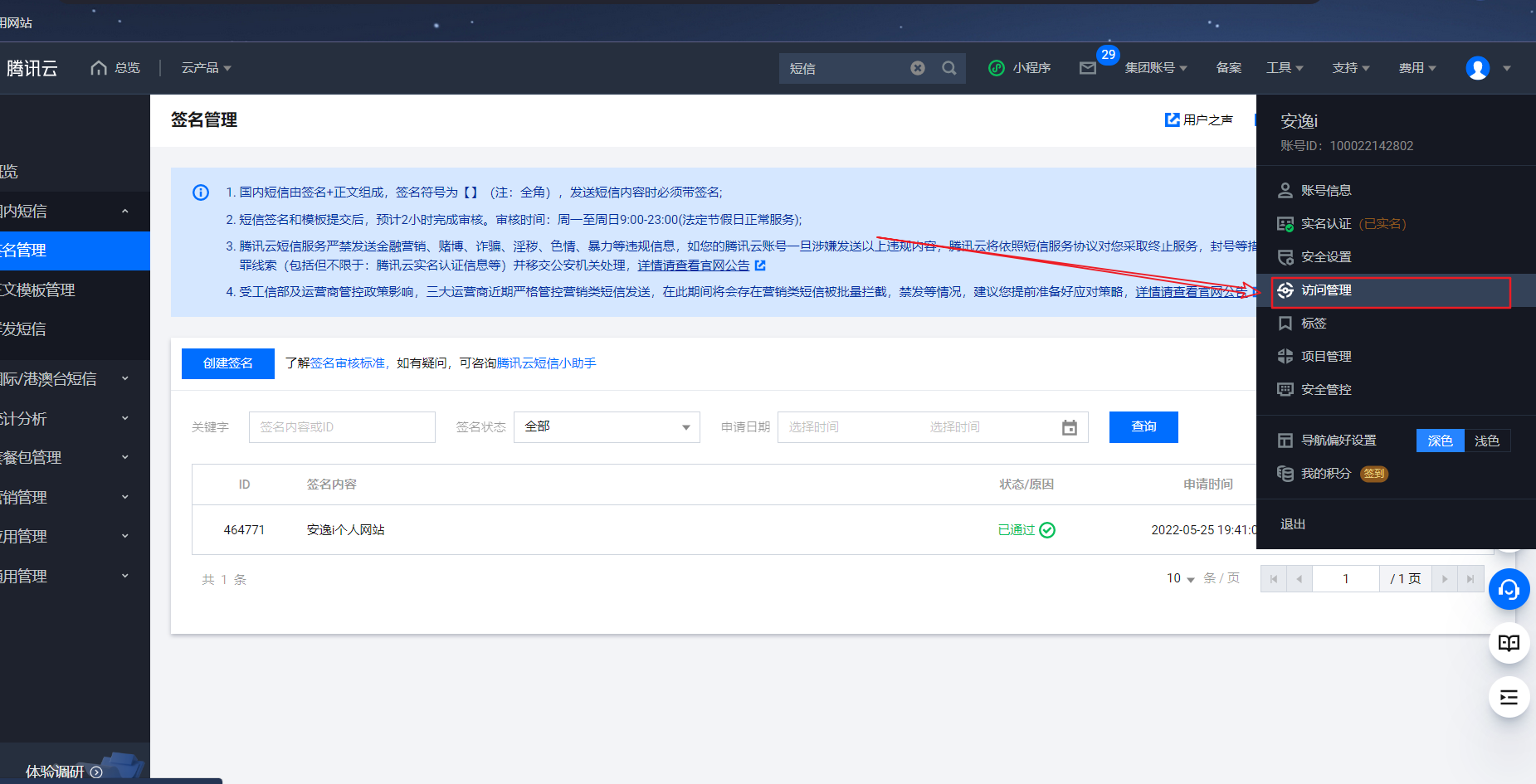Open 详情请查看官网公告 link in item 3
Image resolution: width=1536 pixels, height=784 pixels.
(x=694, y=265)
